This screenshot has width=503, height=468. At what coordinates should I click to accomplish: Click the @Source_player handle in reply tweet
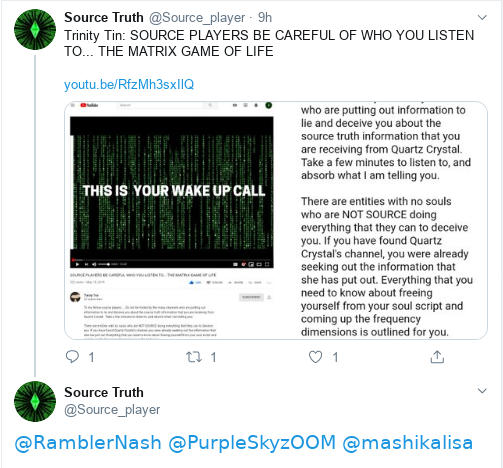(x=112, y=409)
